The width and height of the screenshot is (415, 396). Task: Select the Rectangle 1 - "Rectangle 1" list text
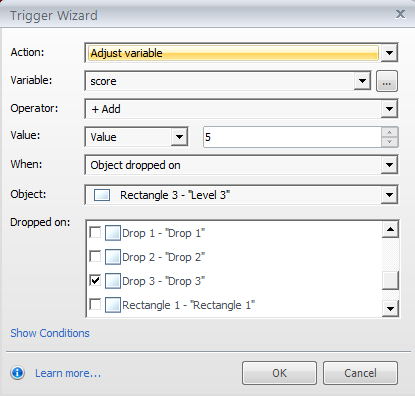click(189, 305)
